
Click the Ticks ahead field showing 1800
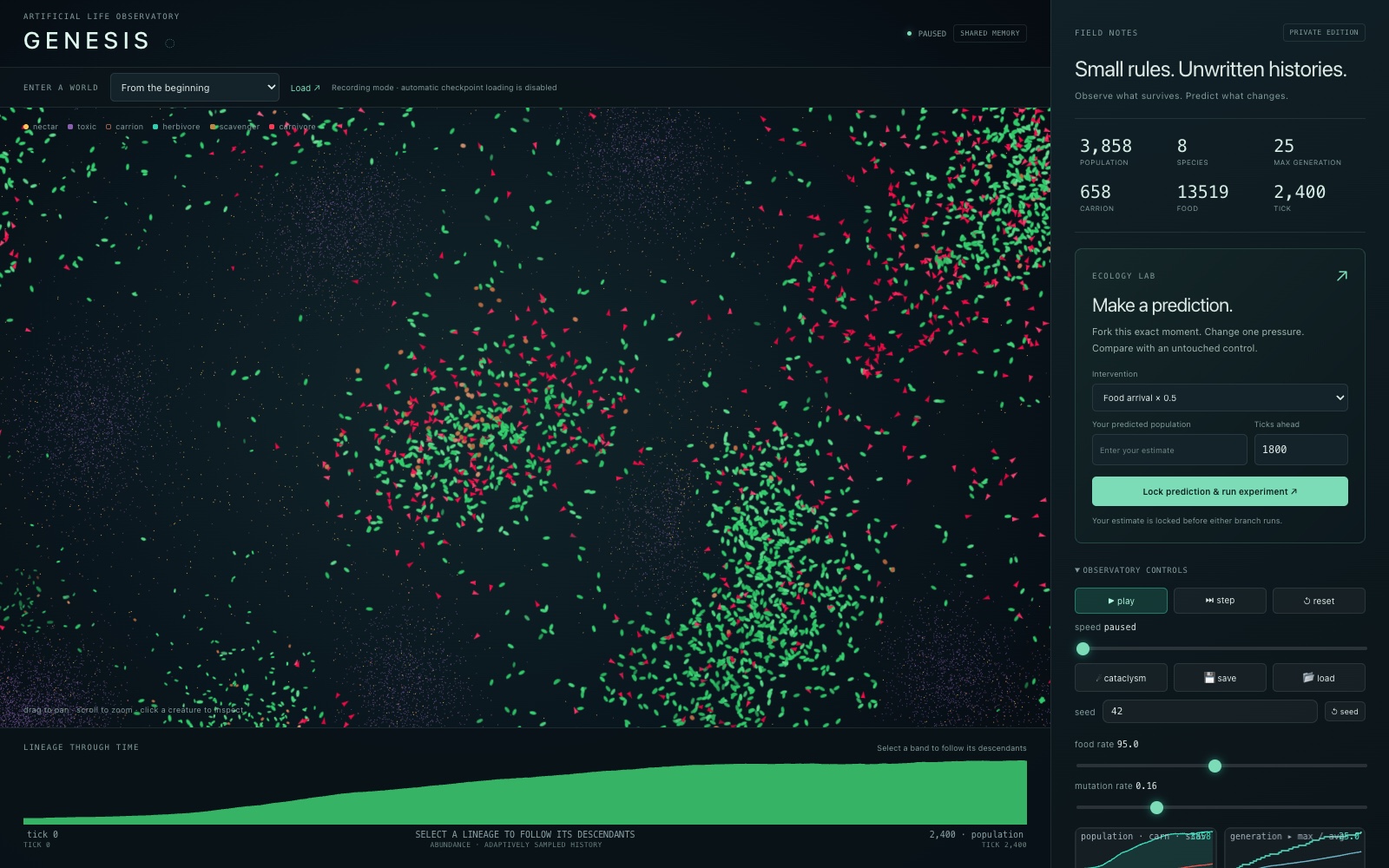point(1300,450)
